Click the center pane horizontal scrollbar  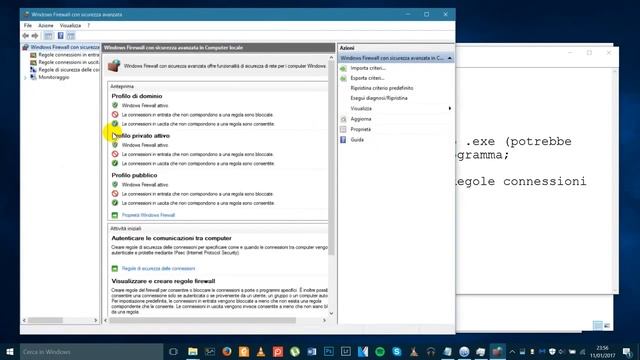tap(202, 320)
